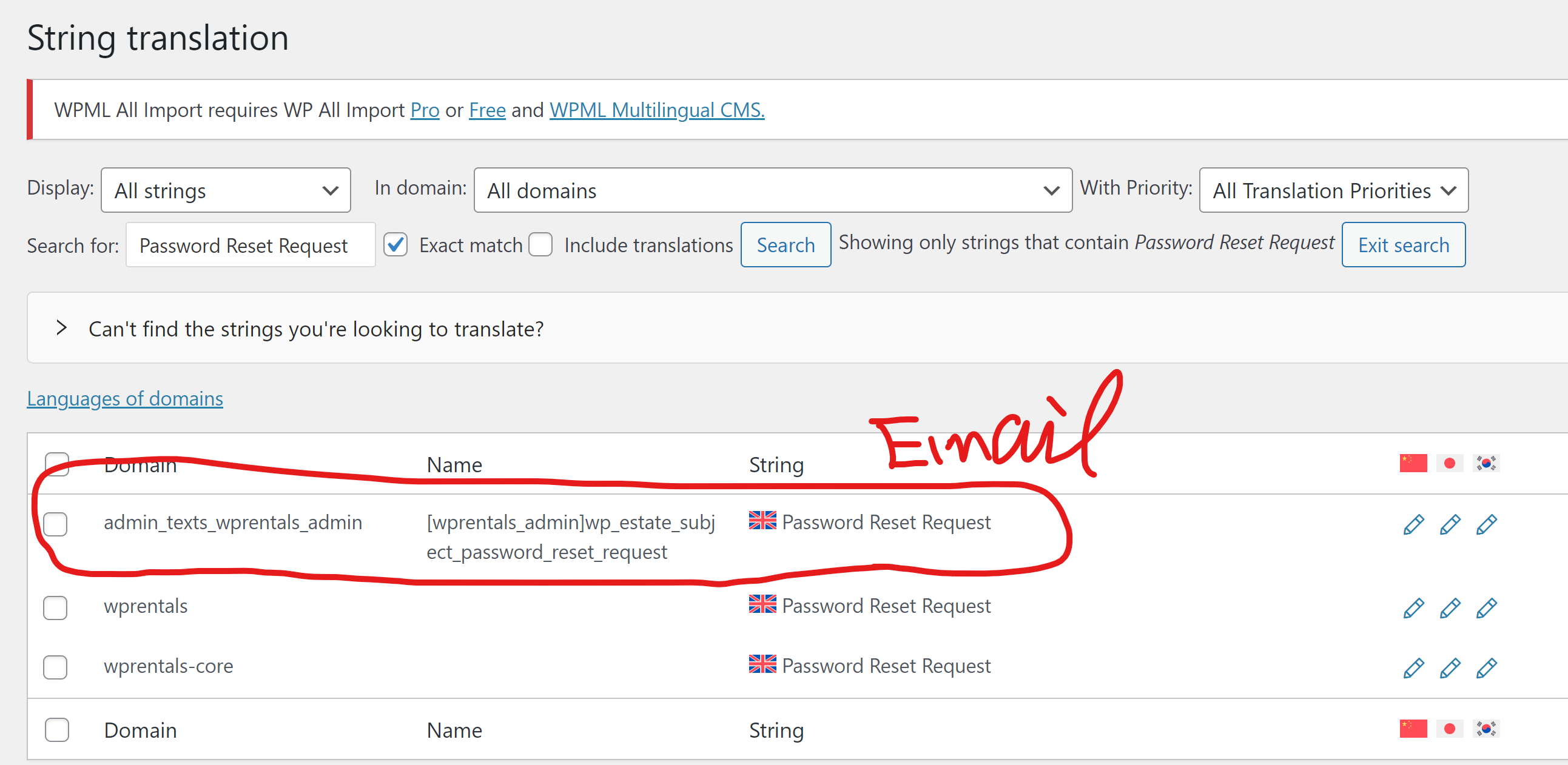Edit Japanese translation for wprentals-core row
Image resolution: width=1568 pixels, height=765 pixels.
click(1449, 667)
